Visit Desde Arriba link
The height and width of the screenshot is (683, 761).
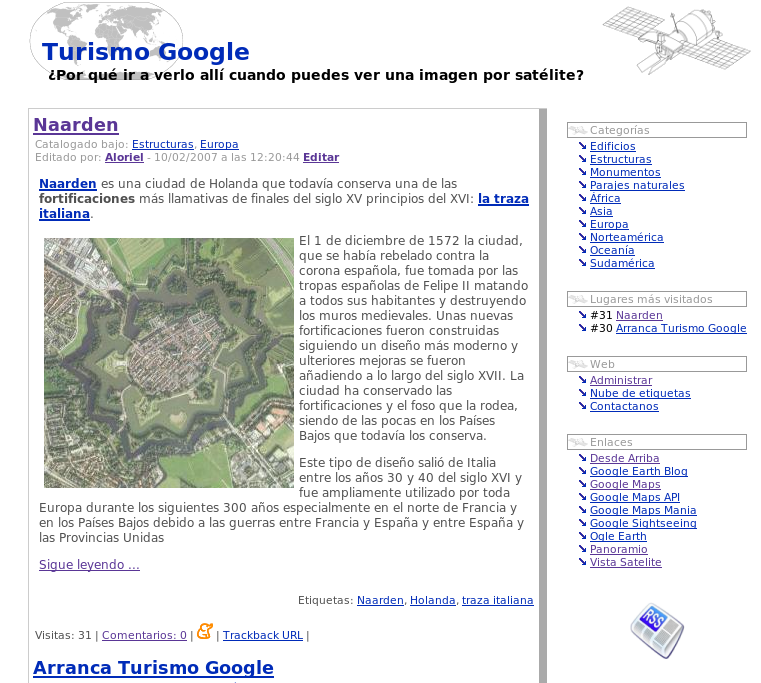625,458
